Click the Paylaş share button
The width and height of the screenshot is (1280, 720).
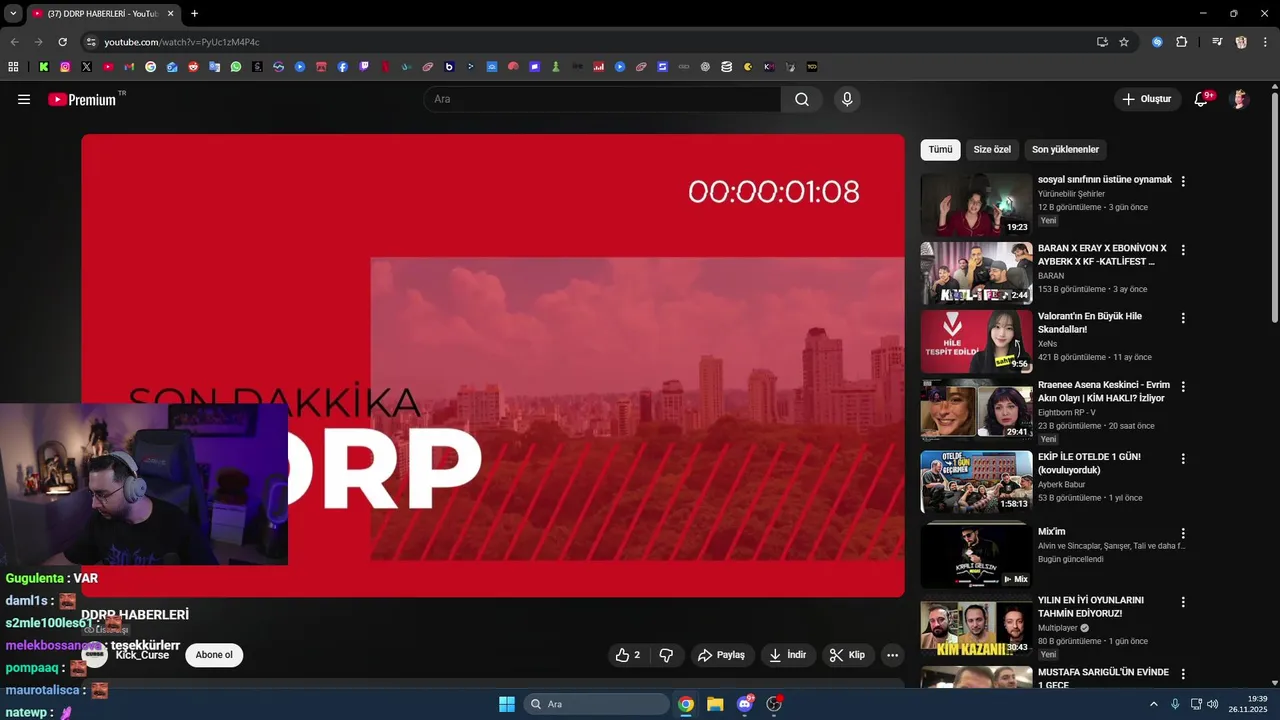(x=722, y=655)
